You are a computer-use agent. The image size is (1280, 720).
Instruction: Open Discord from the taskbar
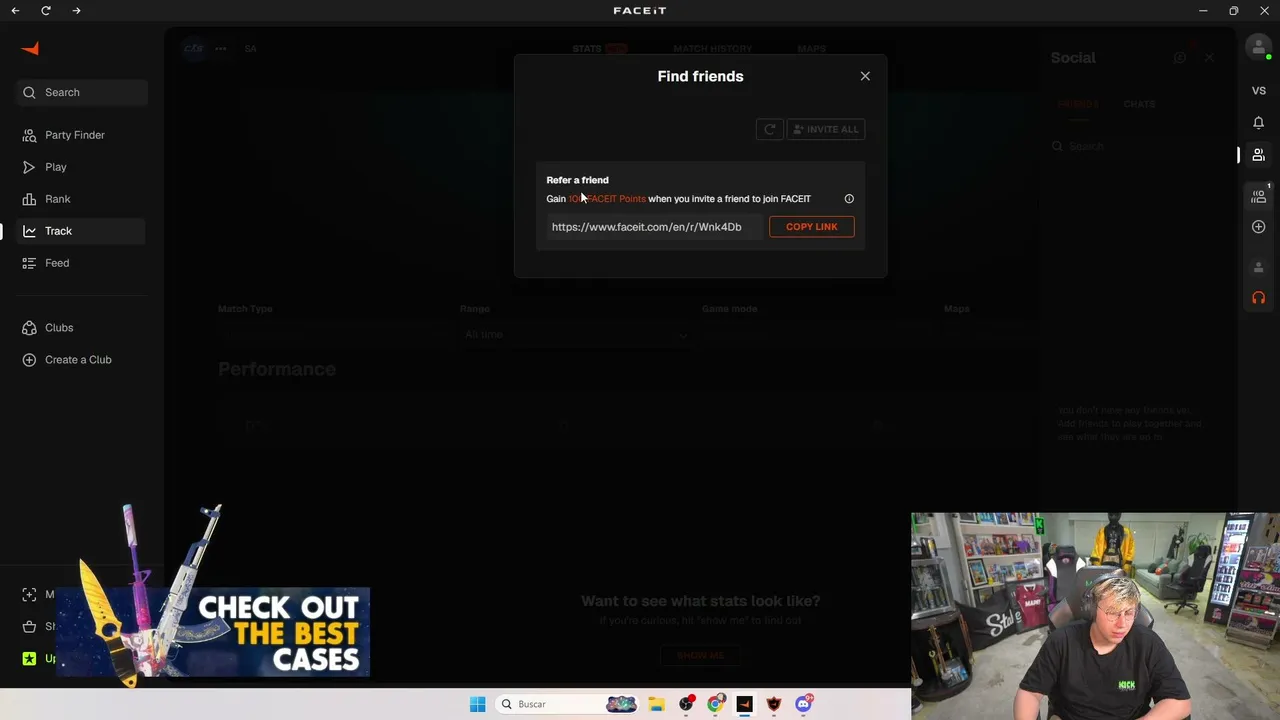pos(803,704)
